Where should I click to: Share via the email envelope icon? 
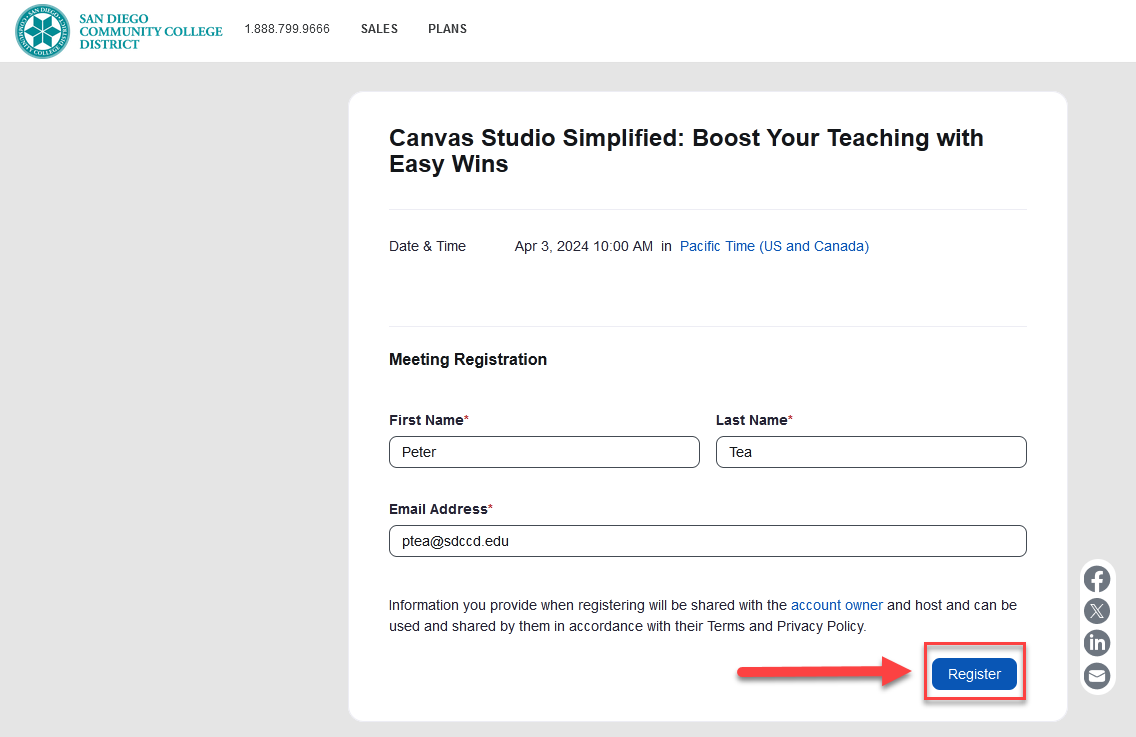[1097, 676]
